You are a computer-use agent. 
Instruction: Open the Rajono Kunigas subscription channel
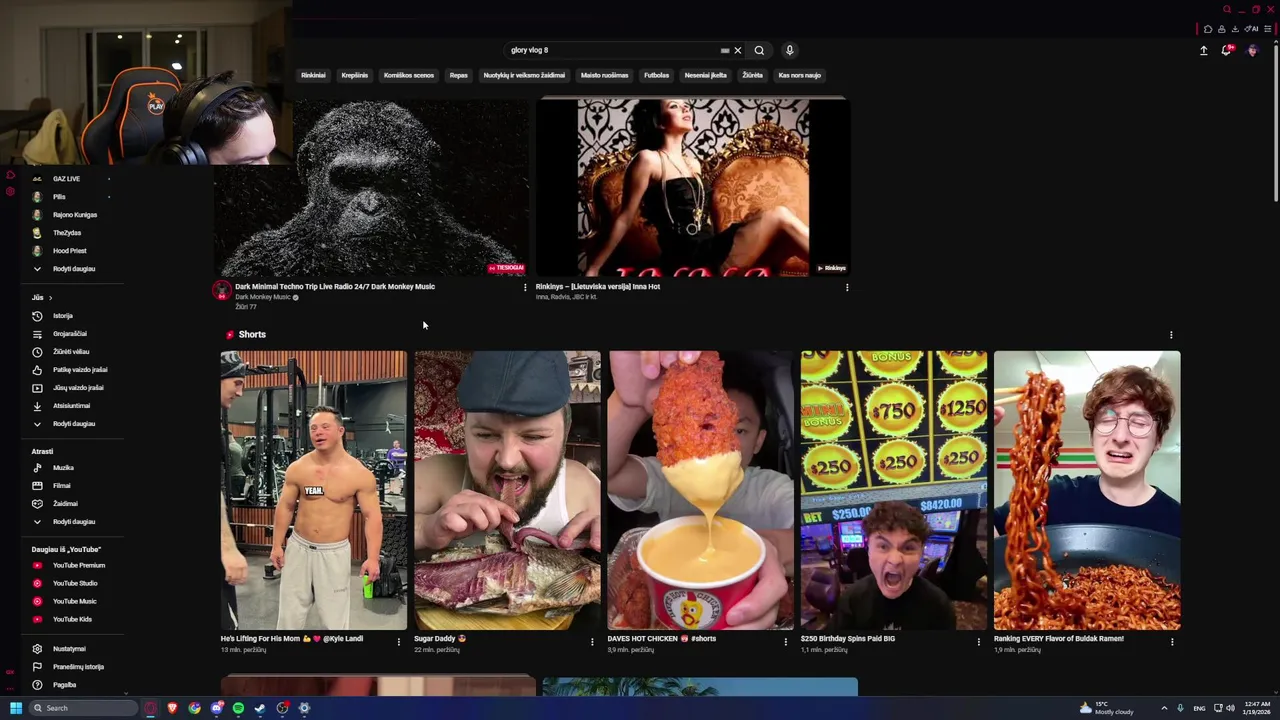pos(75,215)
